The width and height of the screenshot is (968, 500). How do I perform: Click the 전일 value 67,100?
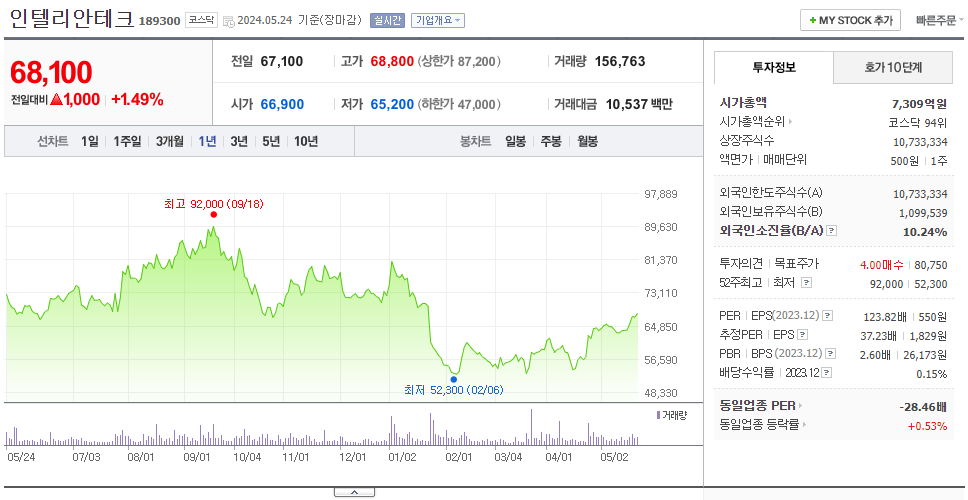pyautogui.click(x=282, y=61)
